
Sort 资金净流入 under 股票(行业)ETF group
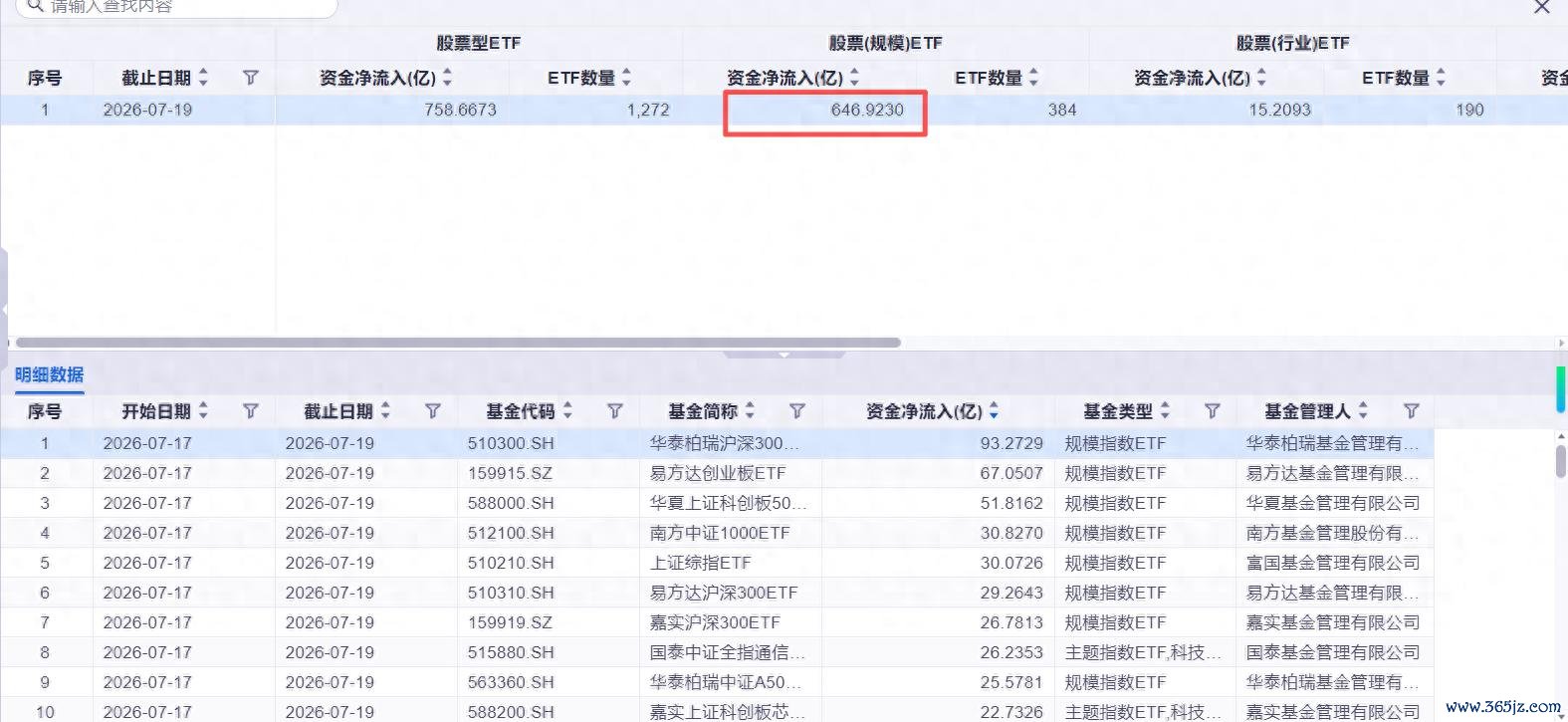(x=1261, y=78)
